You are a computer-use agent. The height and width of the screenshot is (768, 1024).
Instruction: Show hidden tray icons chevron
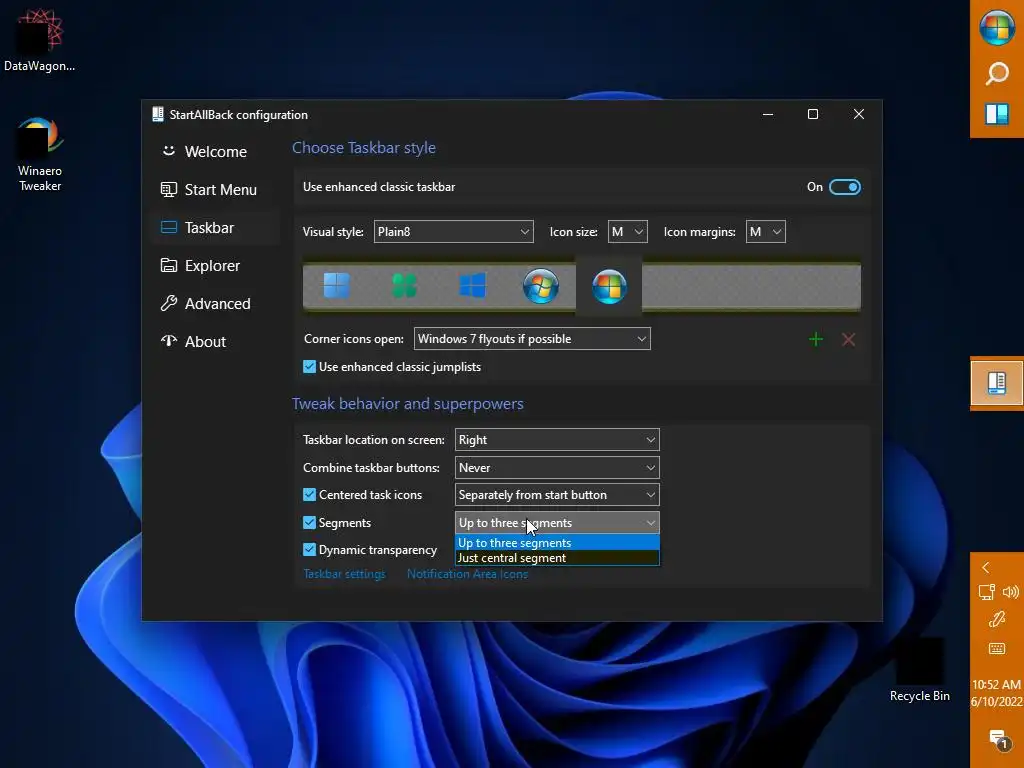pyautogui.click(x=985, y=568)
